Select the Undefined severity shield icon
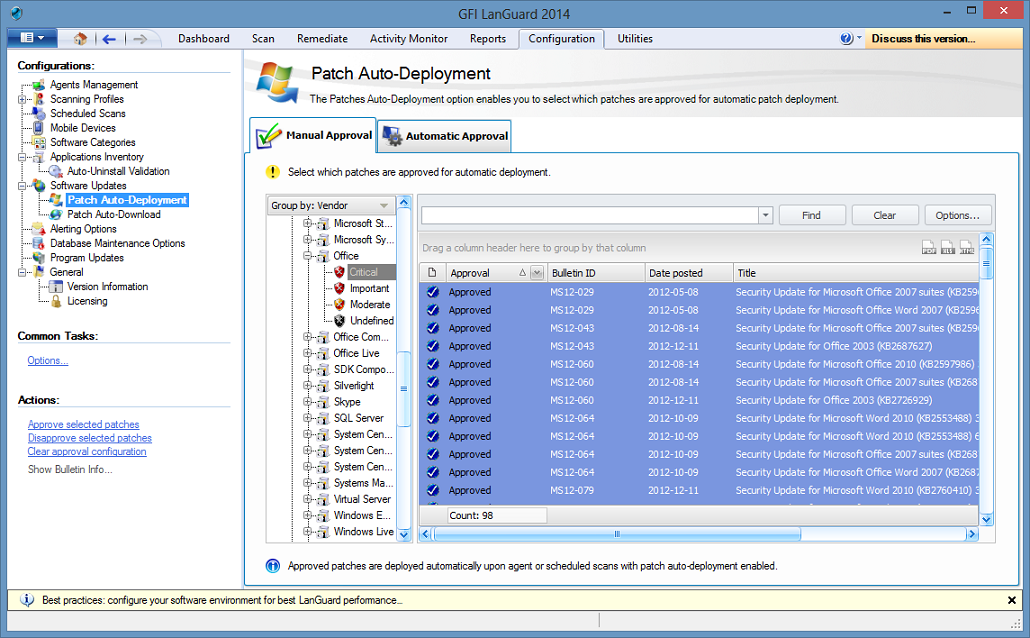The width and height of the screenshot is (1030, 638). coord(339,321)
